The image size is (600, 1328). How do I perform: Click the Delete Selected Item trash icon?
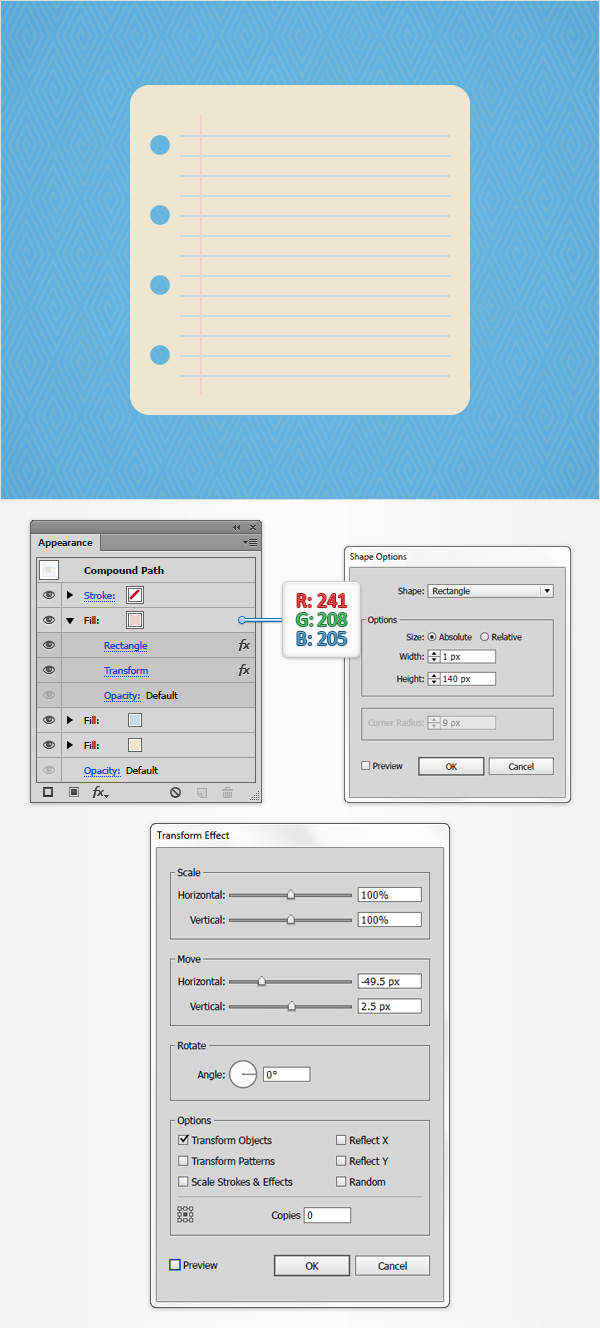(227, 792)
